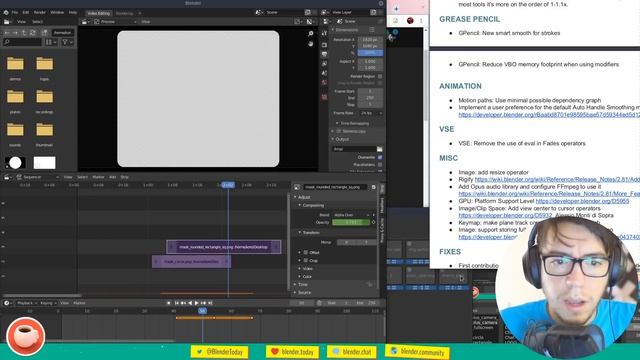Click the preview zoom magnifier icon
640x360 pixels.
[311, 33]
